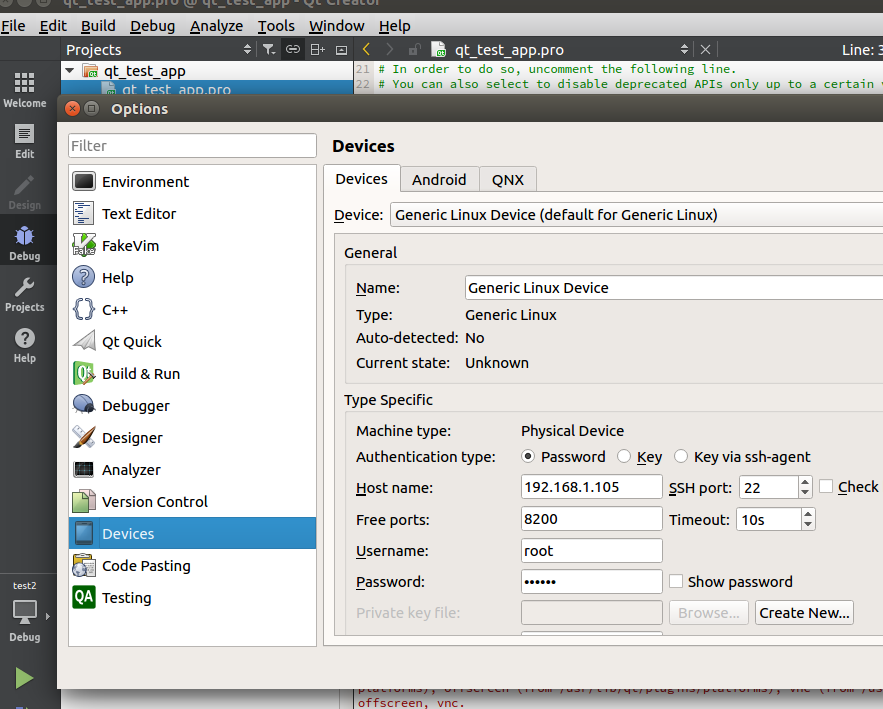The height and width of the screenshot is (709, 883).
Task: Click the Filter input field
Action: point(192,146)
